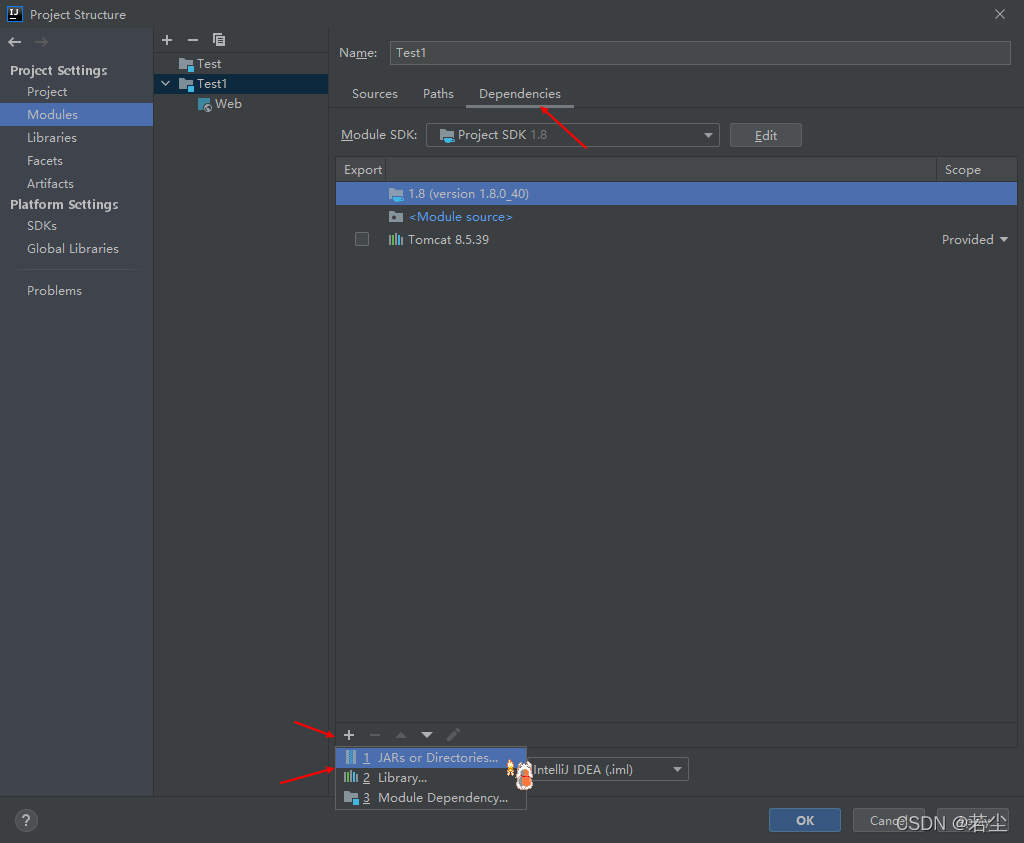
Task: Open the Module SDK dropdown
Action: (x=573, y=135)
